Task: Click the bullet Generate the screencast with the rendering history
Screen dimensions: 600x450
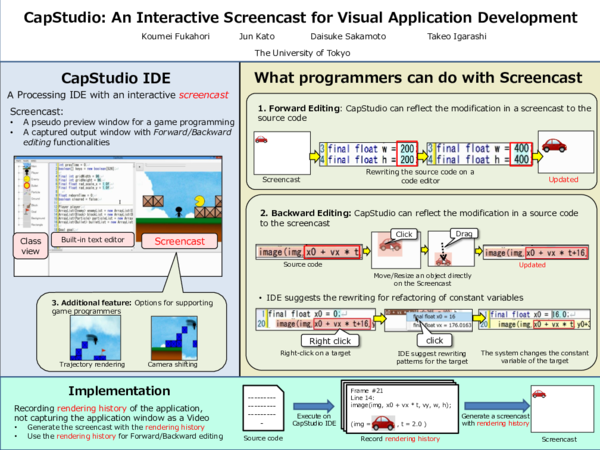Action: tap(116, 427)
